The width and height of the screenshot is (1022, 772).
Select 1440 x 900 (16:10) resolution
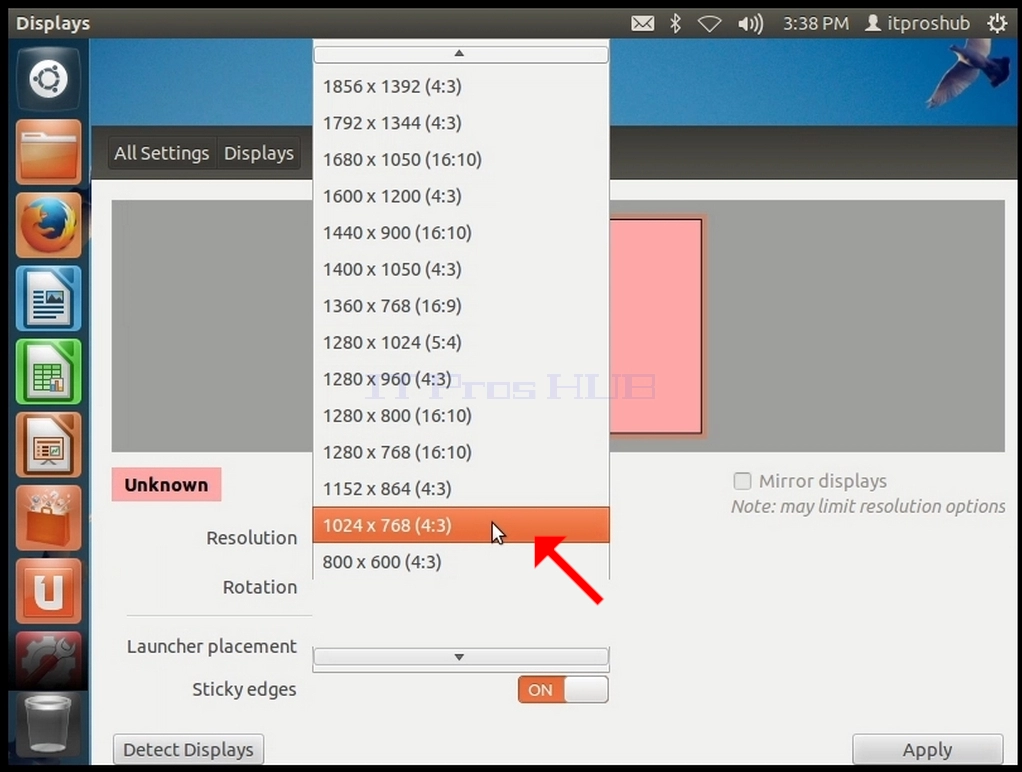click(x=461, y=232)
